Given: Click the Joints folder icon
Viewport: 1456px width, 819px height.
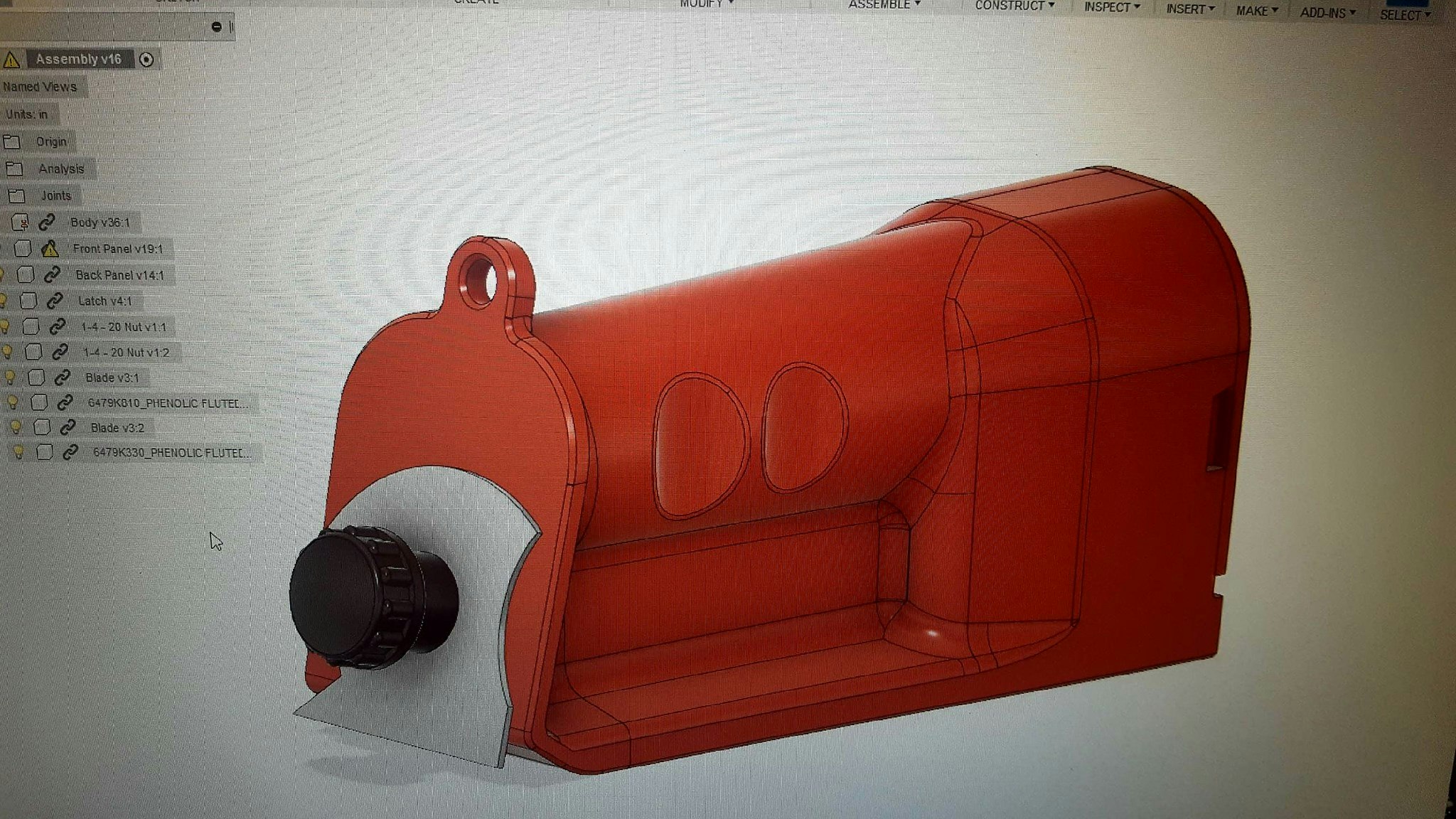Looking at the screenshot, I should pyautogui.click(x=16, y=196).
